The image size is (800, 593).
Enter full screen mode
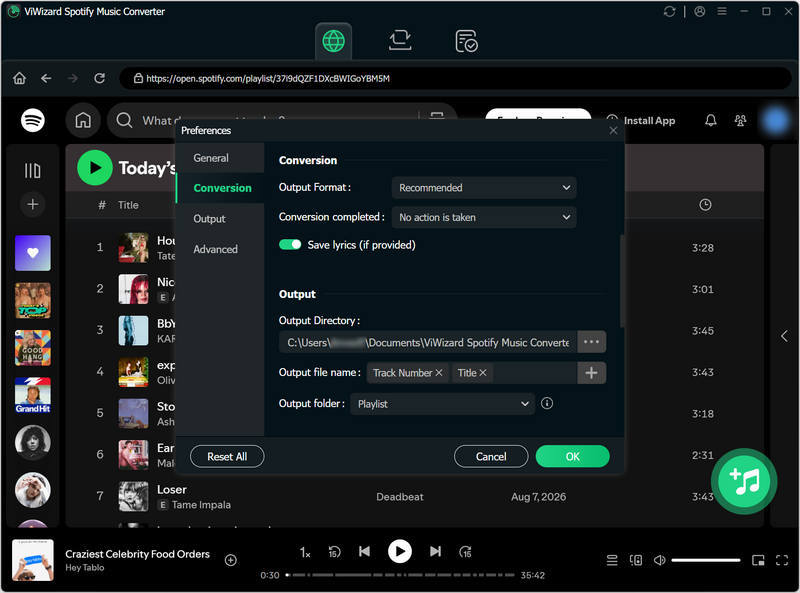(x=782, y=560)
